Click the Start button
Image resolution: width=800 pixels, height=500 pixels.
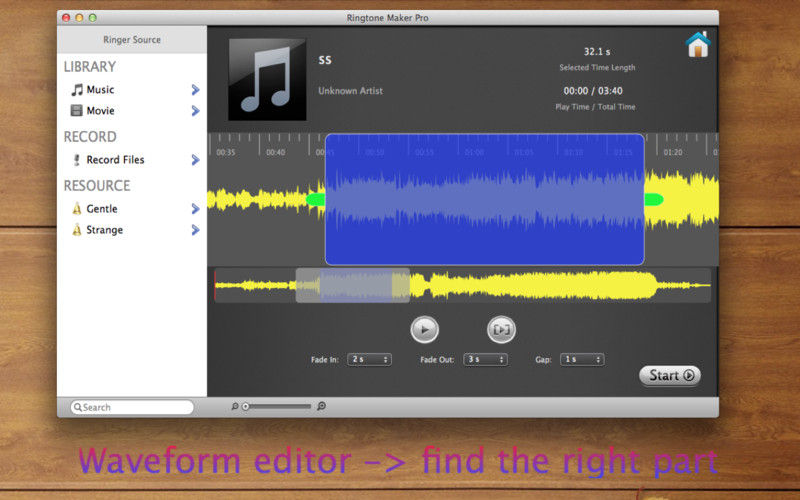(670, 376)
